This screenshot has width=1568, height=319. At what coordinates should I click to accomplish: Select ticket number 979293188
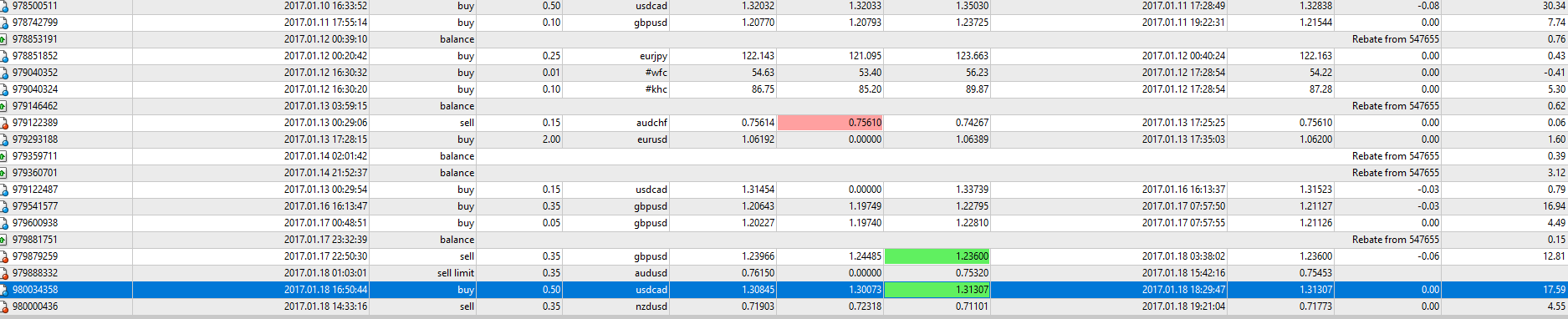(x=35, y=139)
